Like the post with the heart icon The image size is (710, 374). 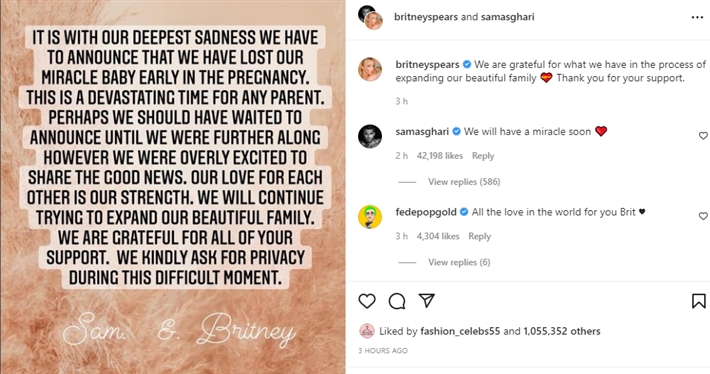[367, 301]
